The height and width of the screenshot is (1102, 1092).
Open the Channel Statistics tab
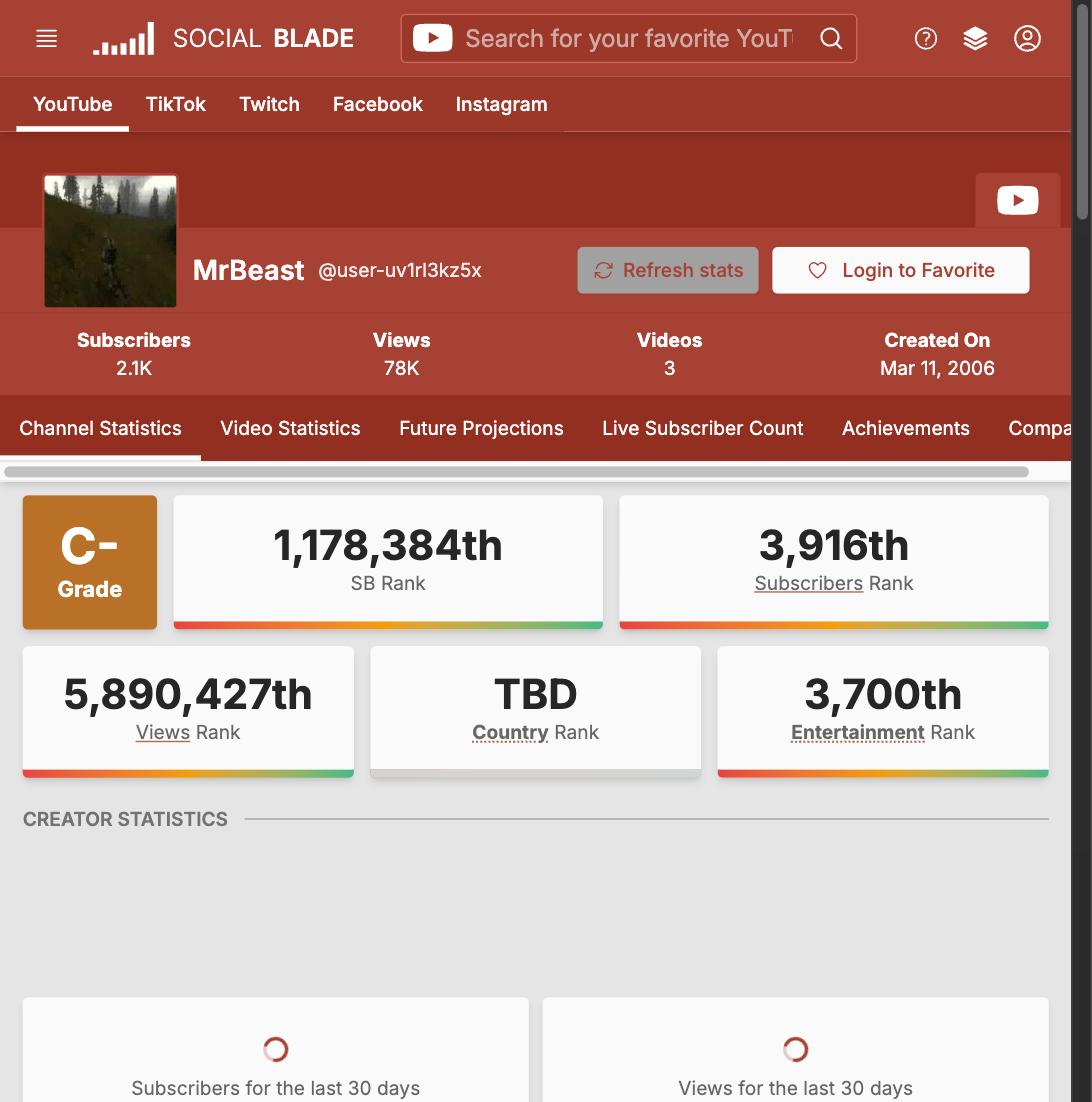(x=100, y=428)
